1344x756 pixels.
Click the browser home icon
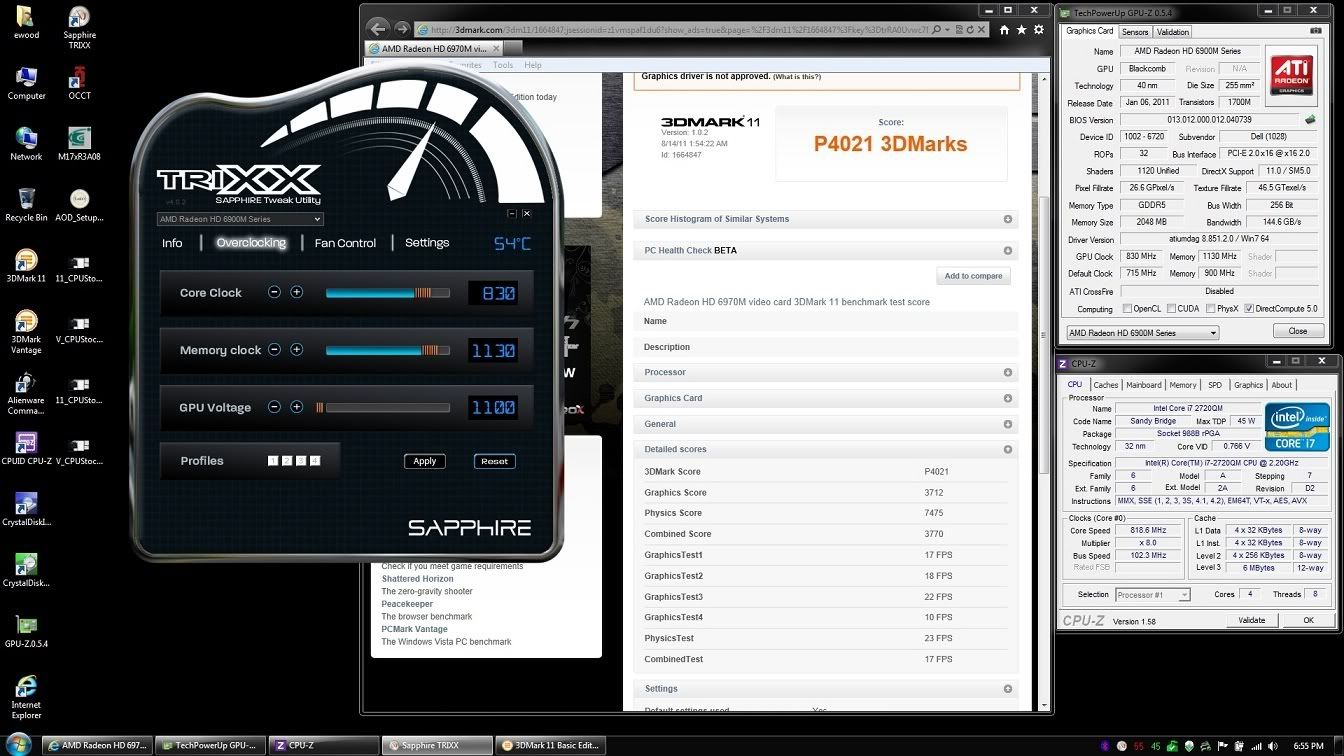coord(1005,30)
